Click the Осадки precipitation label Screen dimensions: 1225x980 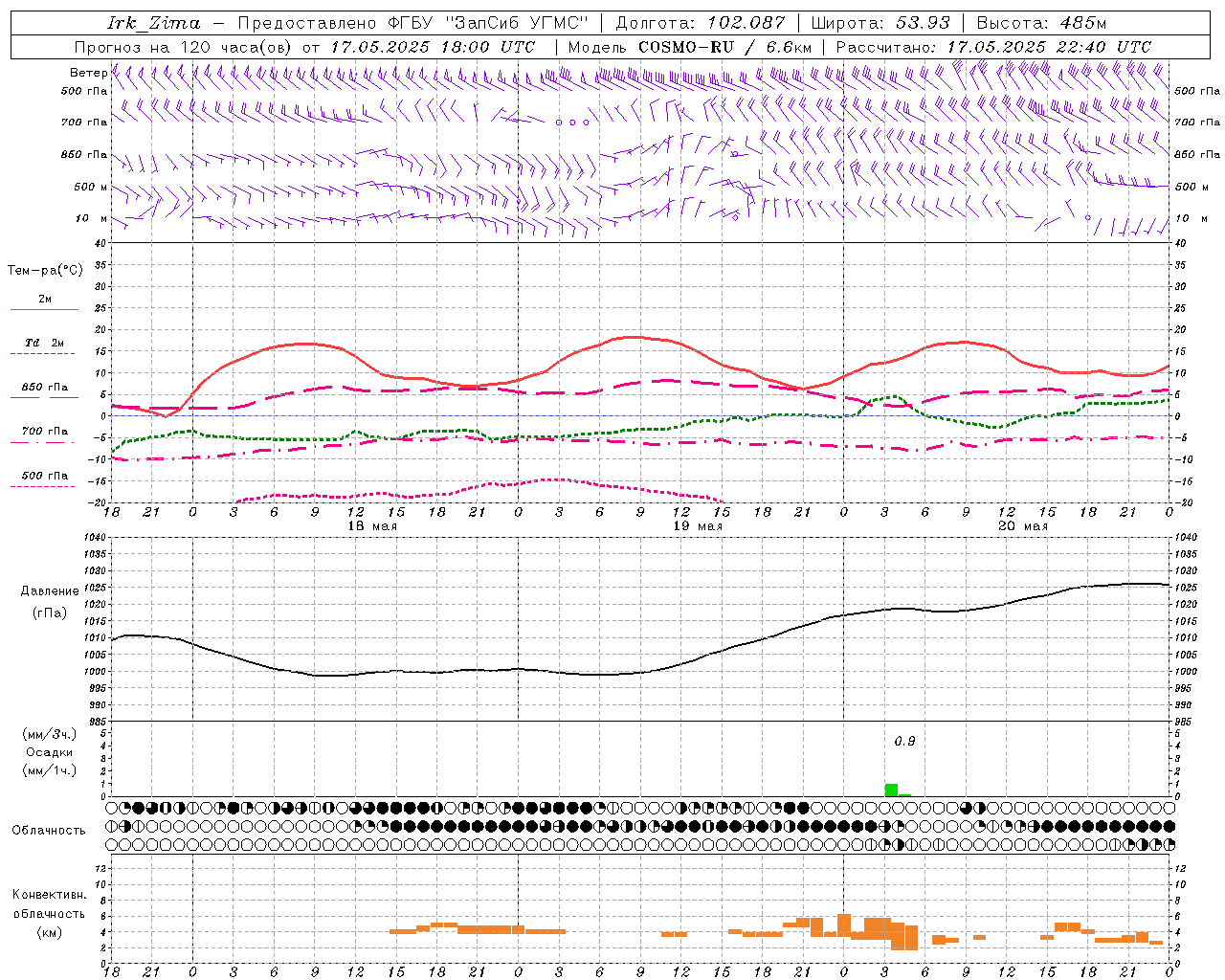[50, 752]
